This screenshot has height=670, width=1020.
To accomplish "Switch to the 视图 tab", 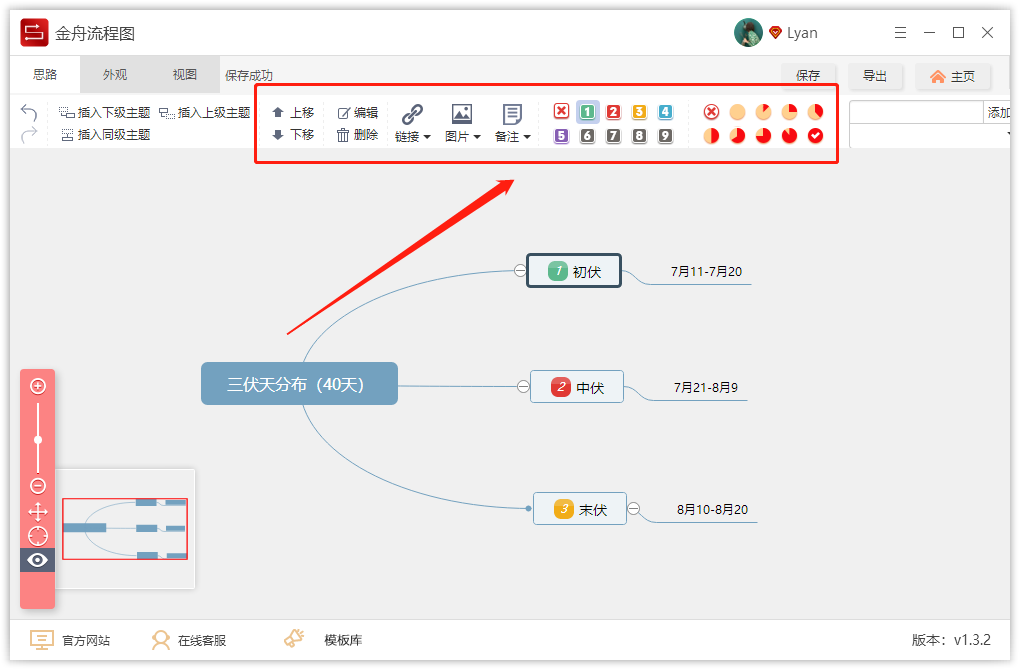I will [x=185, y=75].
